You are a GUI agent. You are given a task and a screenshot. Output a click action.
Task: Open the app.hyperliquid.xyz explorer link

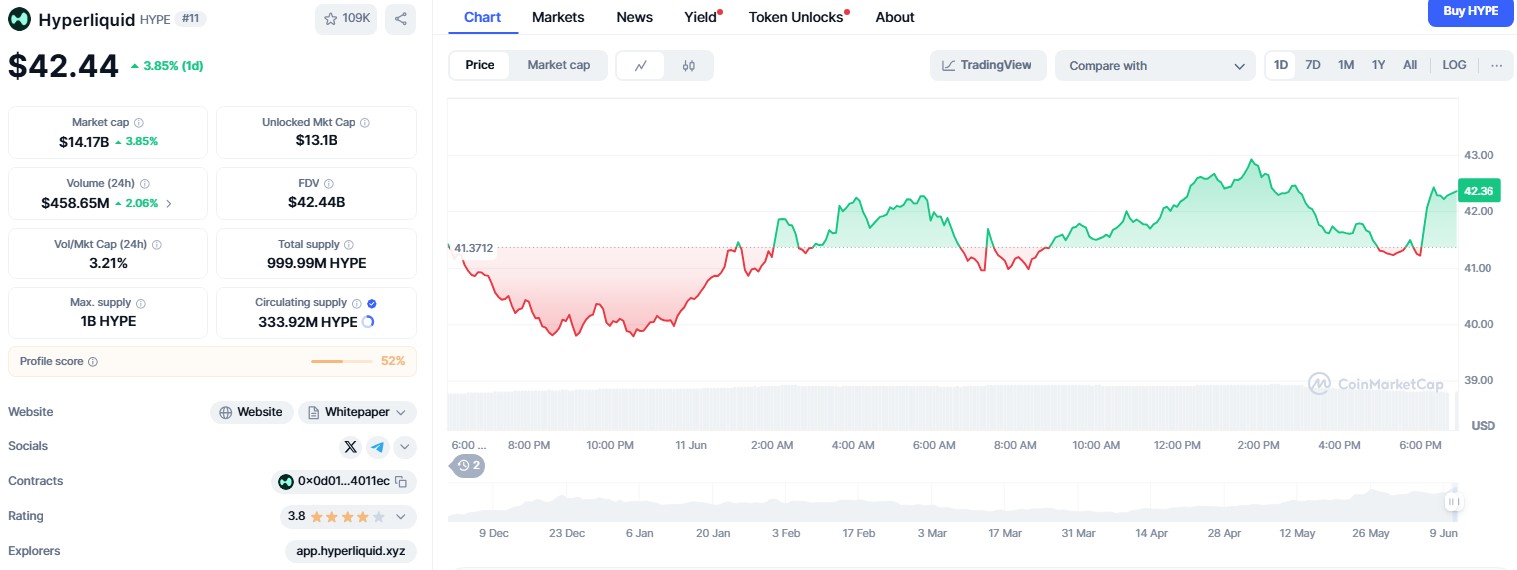coord(350,551)
